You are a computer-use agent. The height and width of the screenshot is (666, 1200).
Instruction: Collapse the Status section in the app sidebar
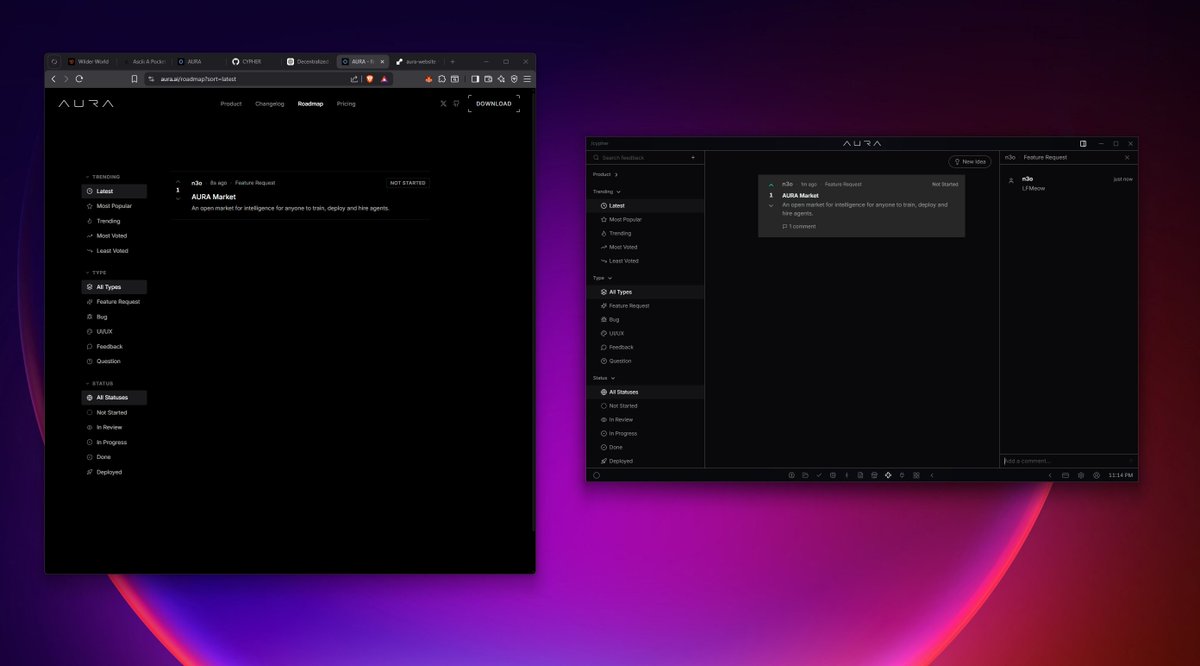[x=605, y=378]
